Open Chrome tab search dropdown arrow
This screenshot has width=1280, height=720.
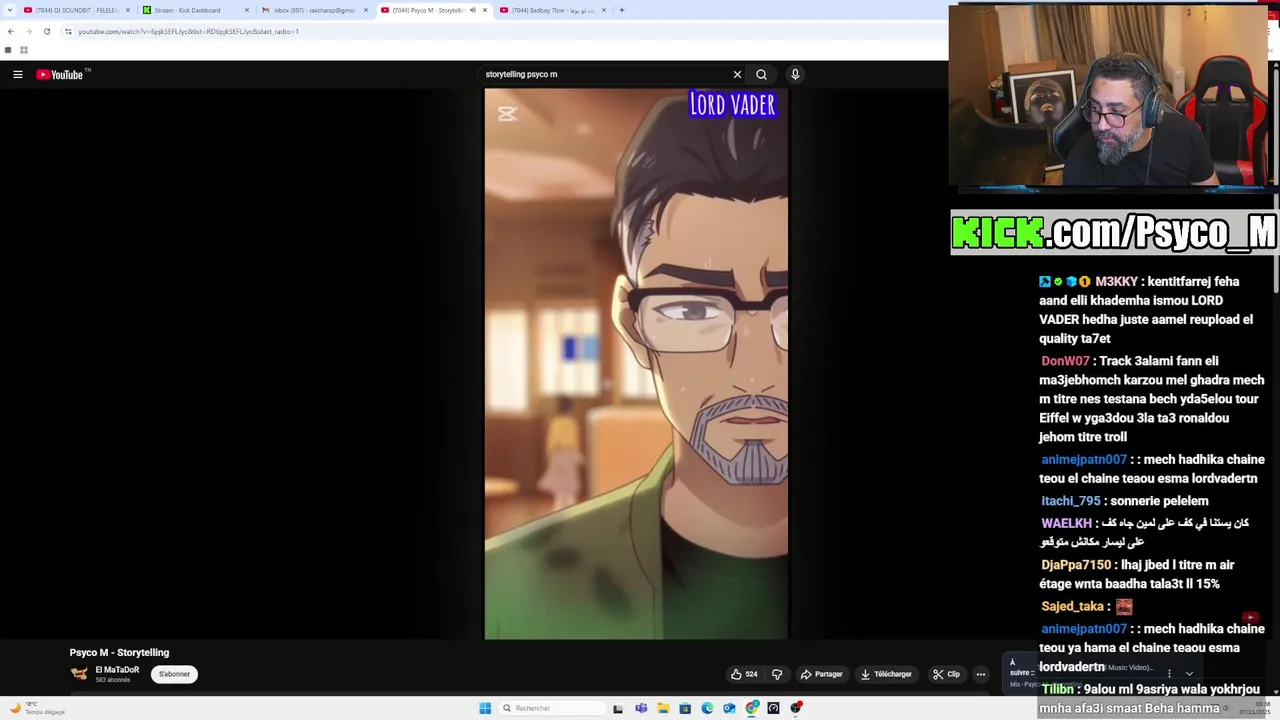tap(8, 10)
